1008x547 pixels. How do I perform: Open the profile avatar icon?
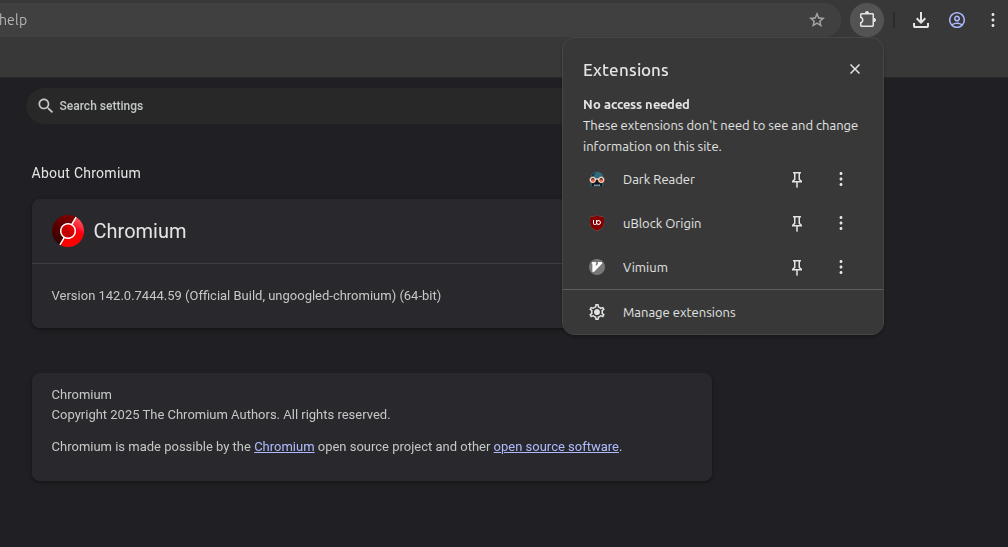pyautogui.click(x=957, y=21)
